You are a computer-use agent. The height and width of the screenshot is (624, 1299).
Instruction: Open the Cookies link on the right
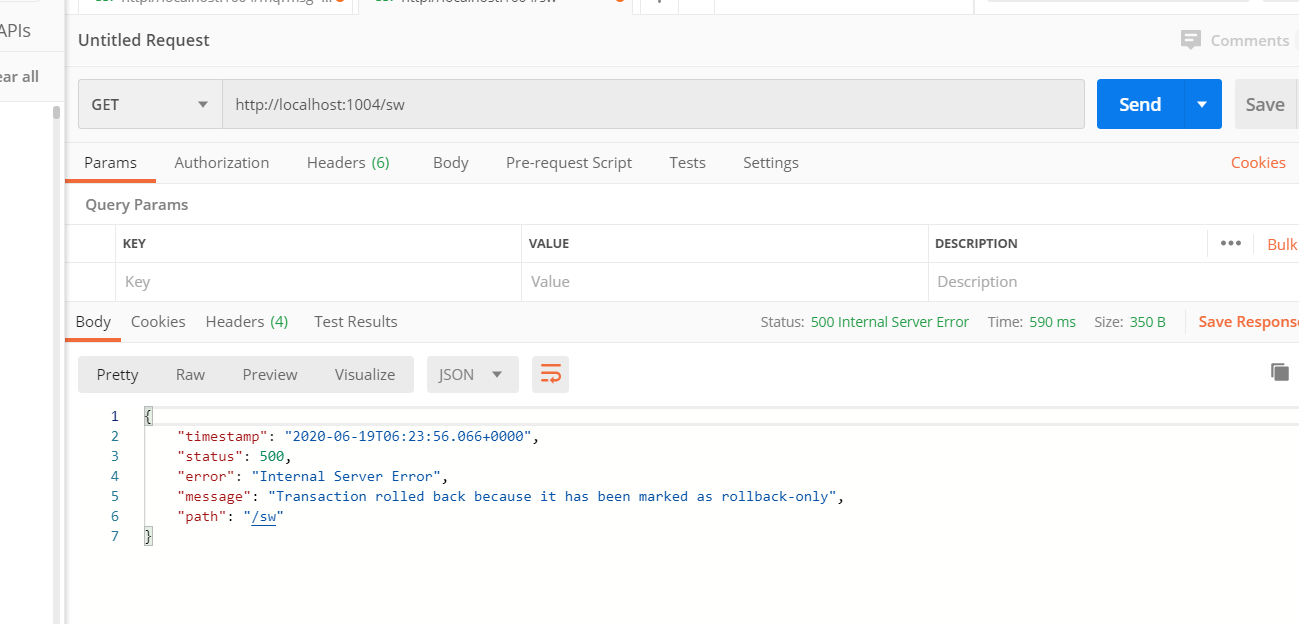point(1258,162)
